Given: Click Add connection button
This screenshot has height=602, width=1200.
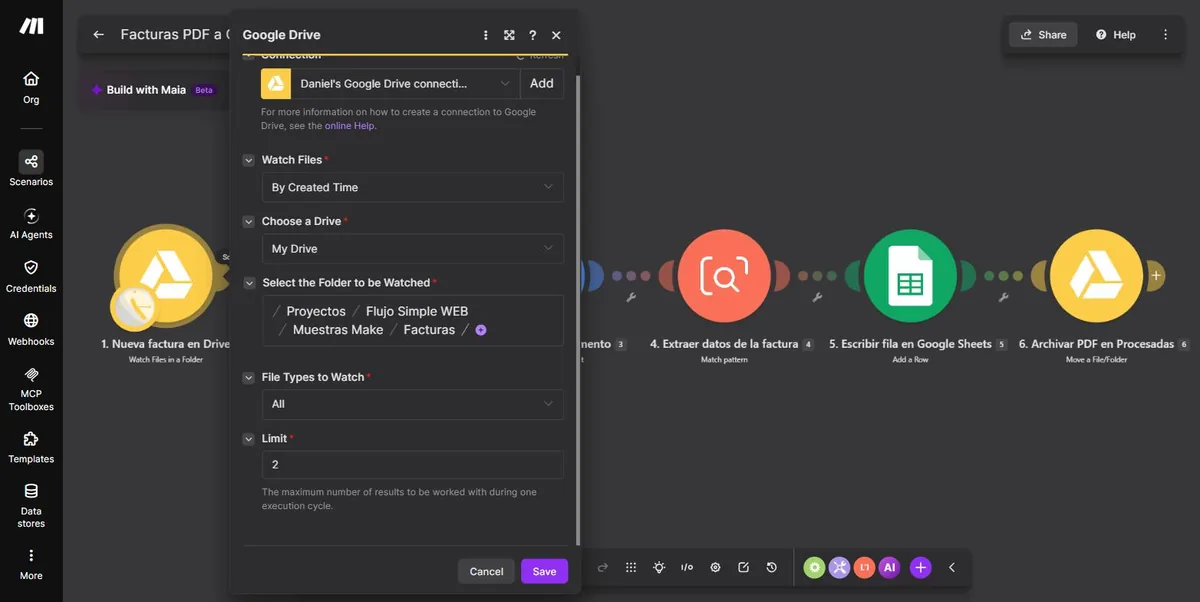Looking at the screenshot, I should 542,84.
